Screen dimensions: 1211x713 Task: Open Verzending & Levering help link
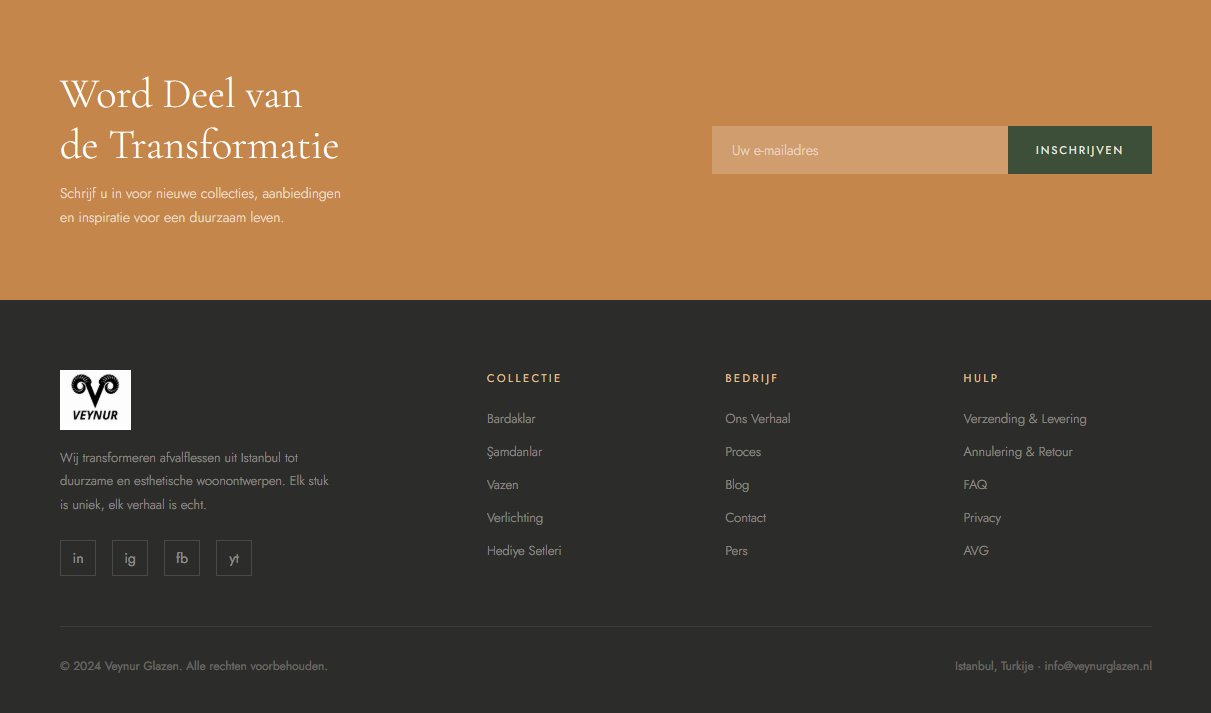point(1024,419)
